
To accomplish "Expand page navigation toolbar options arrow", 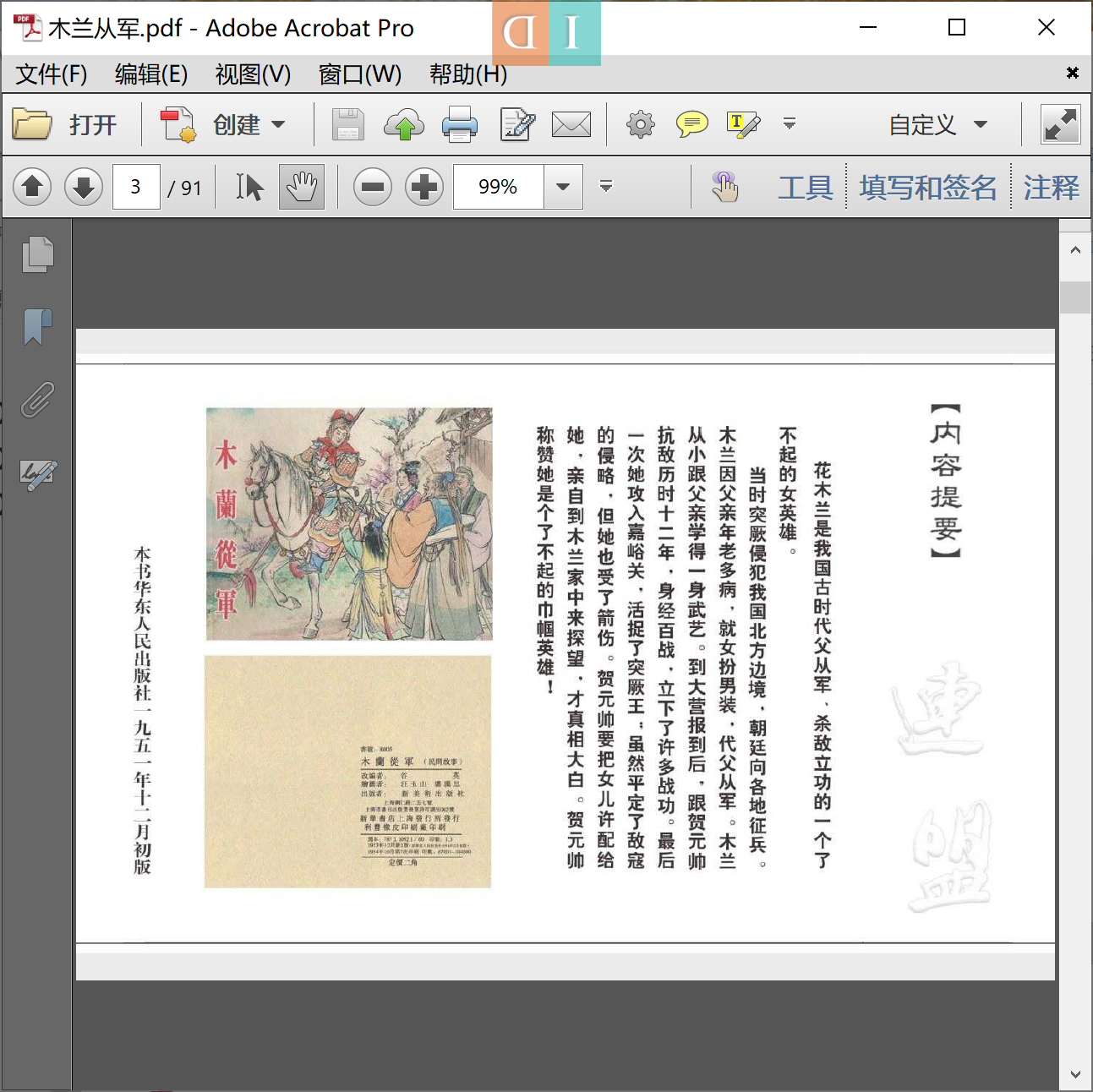I will tap(606, 186).
